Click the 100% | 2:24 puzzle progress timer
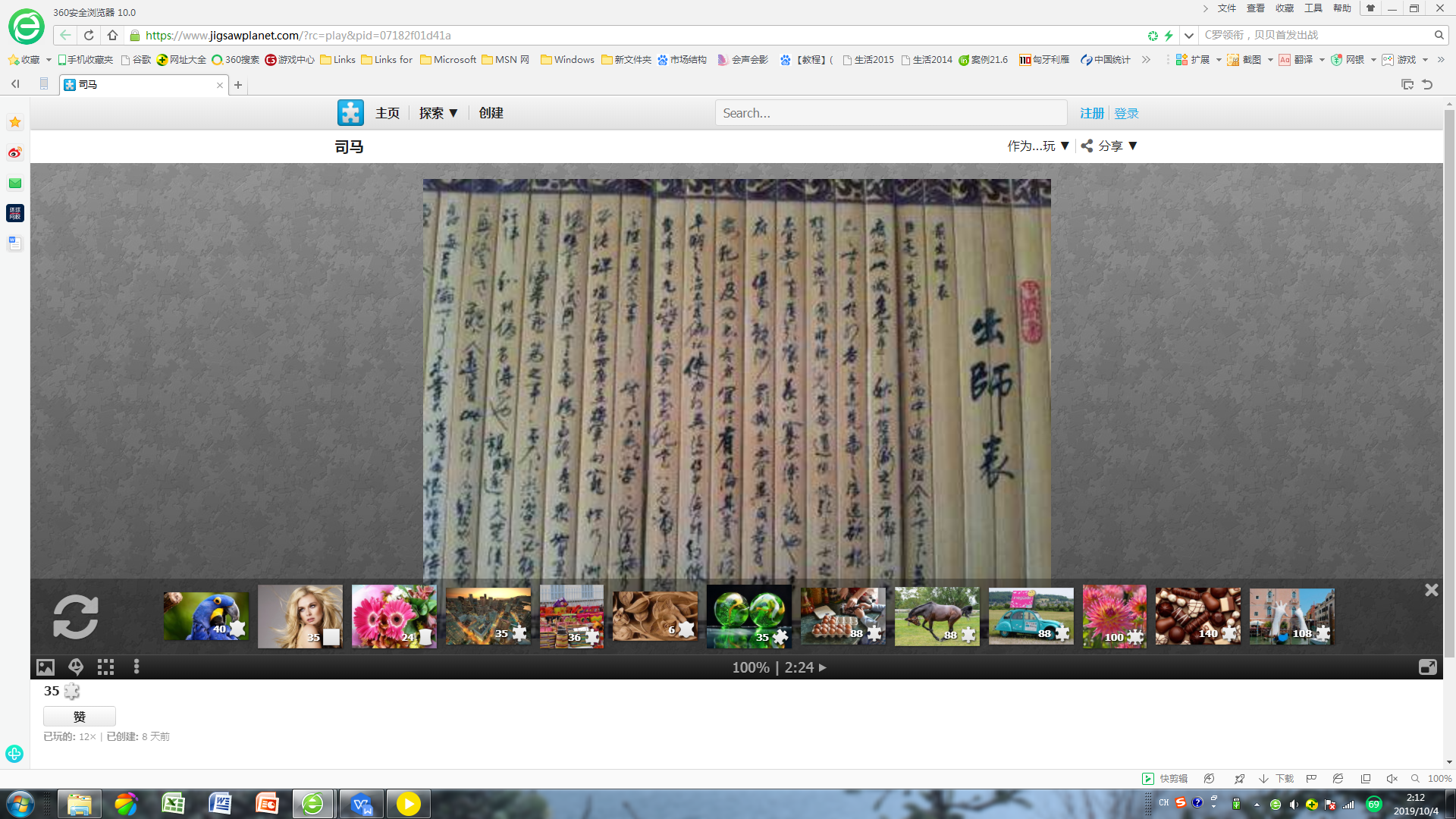 point(779,667)
